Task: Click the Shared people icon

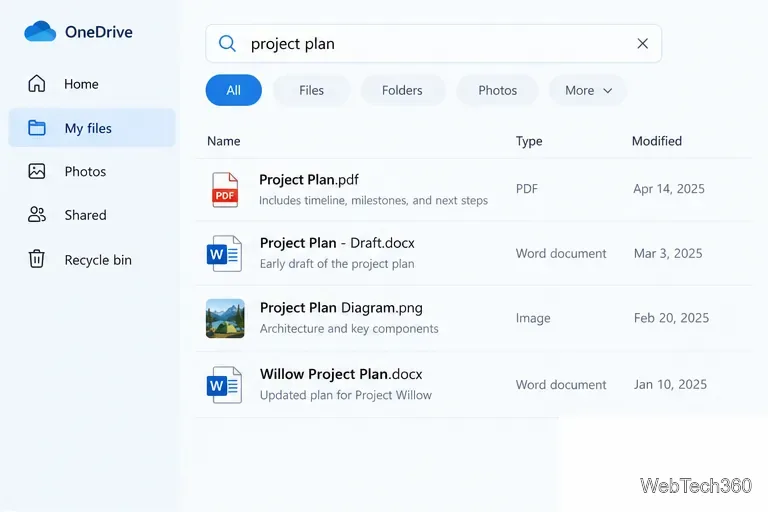Action: tap(37, 215)
